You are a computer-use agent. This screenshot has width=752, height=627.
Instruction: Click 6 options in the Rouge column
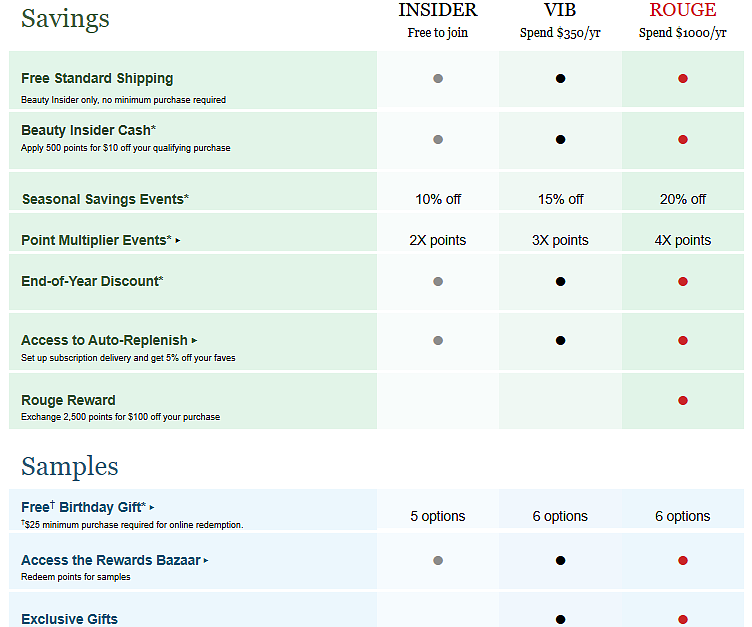pyautogui.click(x=683, y=516)
